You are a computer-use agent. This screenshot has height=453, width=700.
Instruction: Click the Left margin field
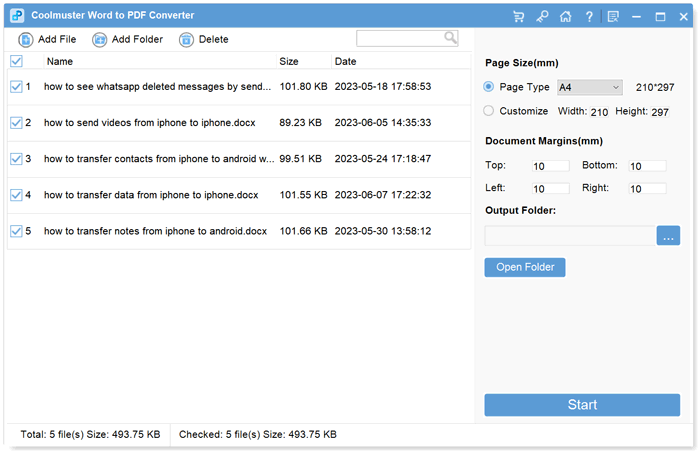point(551,189)
